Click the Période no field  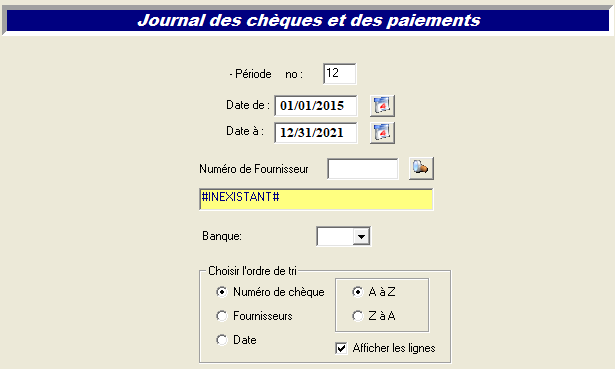340,74
